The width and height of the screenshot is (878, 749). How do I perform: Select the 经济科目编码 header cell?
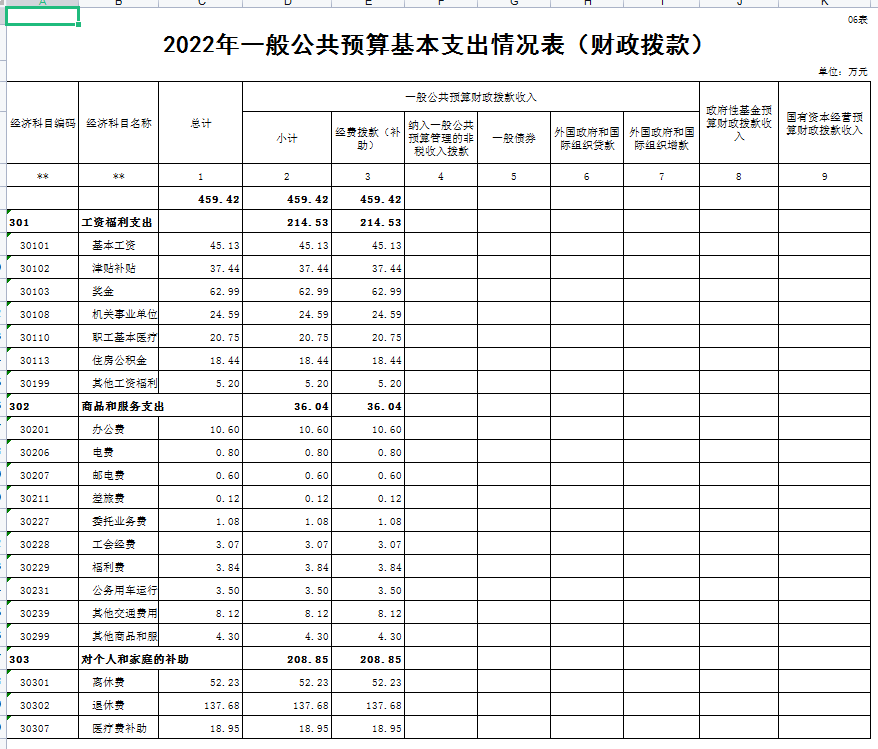click(x=43, y=123)
